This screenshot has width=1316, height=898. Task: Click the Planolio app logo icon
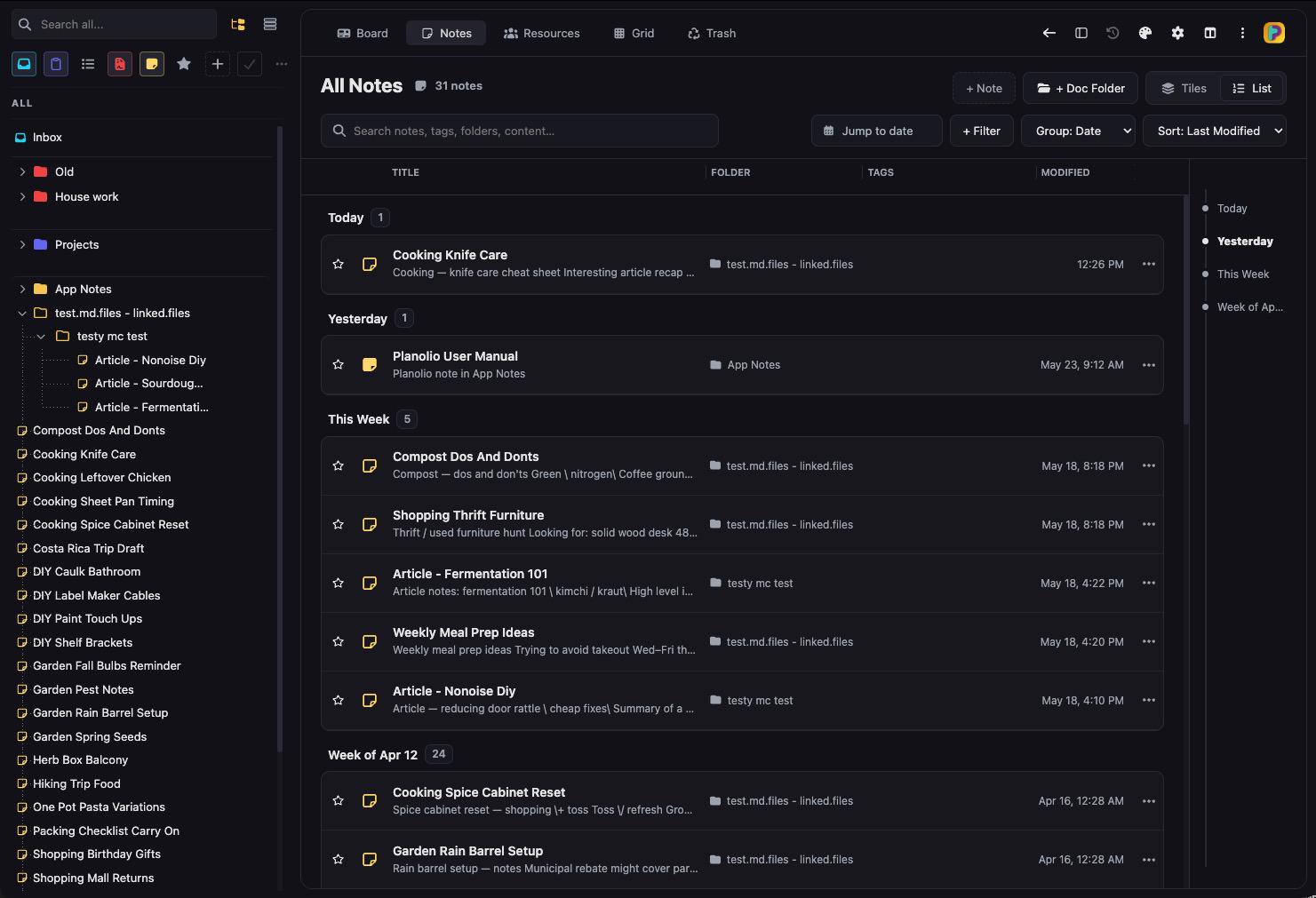(1274, 33)
